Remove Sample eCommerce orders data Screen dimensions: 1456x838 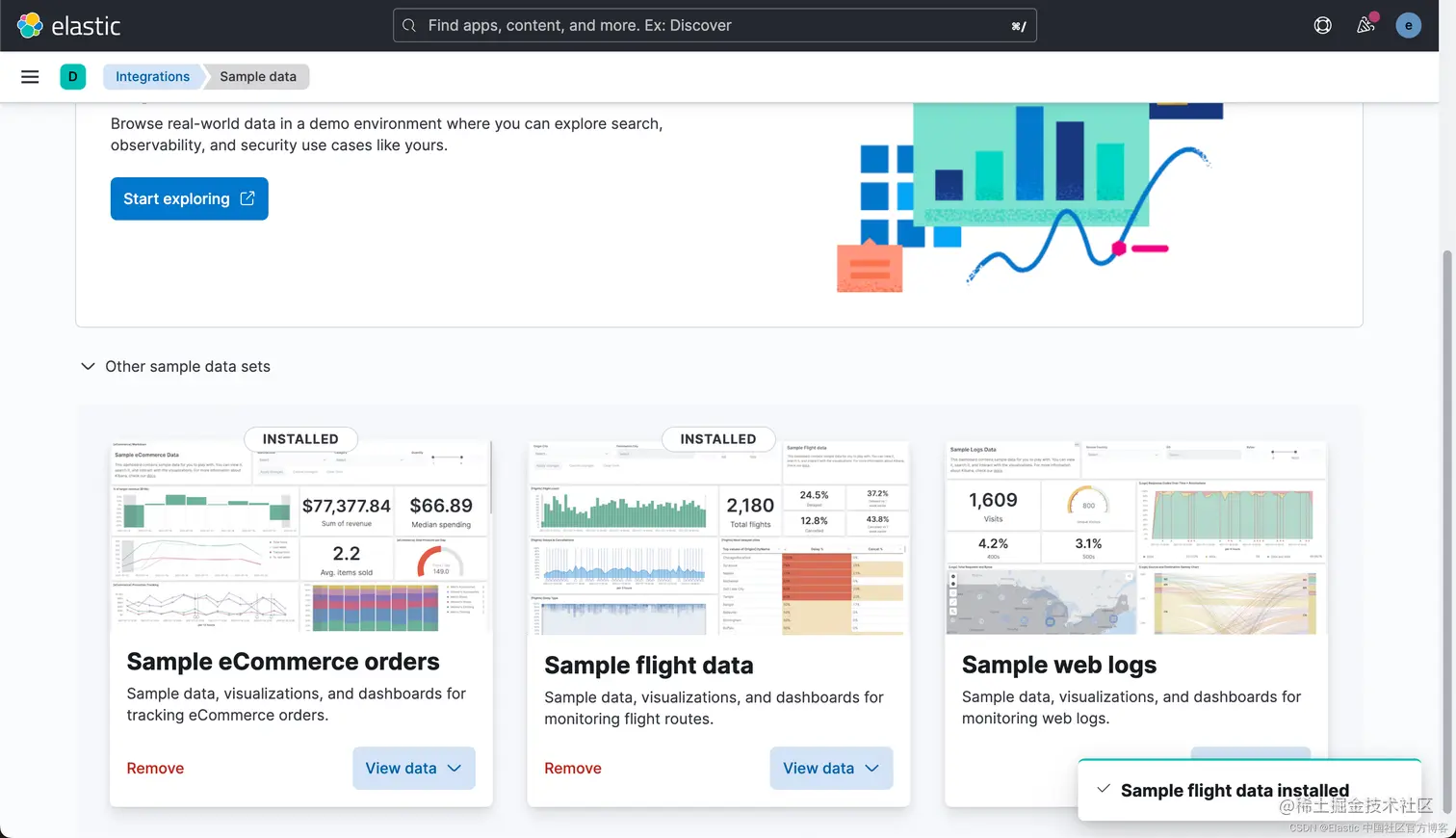pos(155,768)
